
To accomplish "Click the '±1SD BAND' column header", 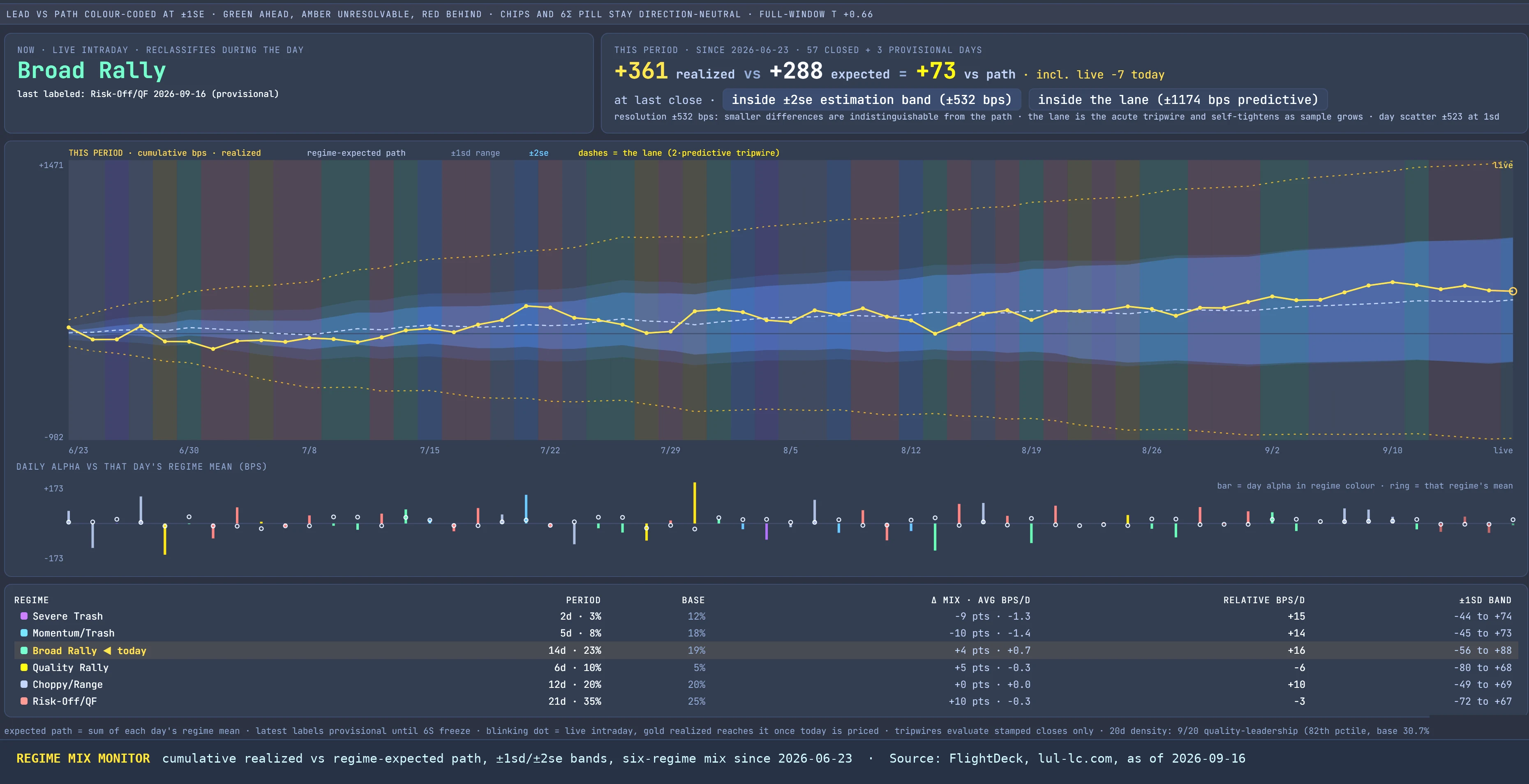I will pyautogui.click(x=1485, y=600).
